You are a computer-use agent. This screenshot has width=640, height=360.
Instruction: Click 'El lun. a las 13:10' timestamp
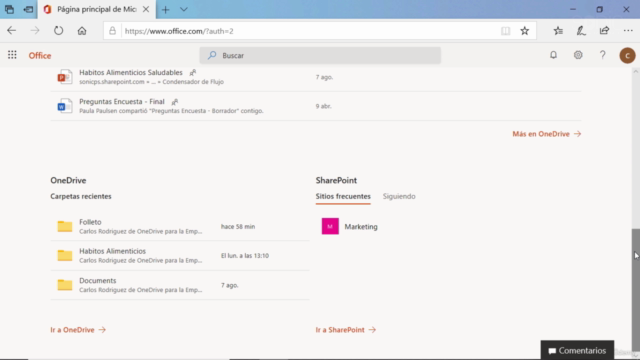245,256
